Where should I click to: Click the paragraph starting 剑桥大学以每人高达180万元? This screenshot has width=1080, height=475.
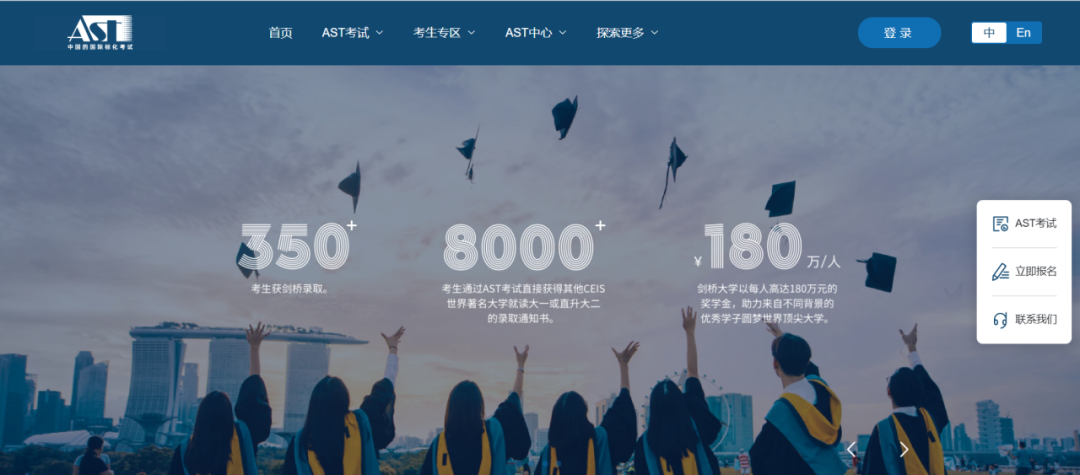coord(768,304)
